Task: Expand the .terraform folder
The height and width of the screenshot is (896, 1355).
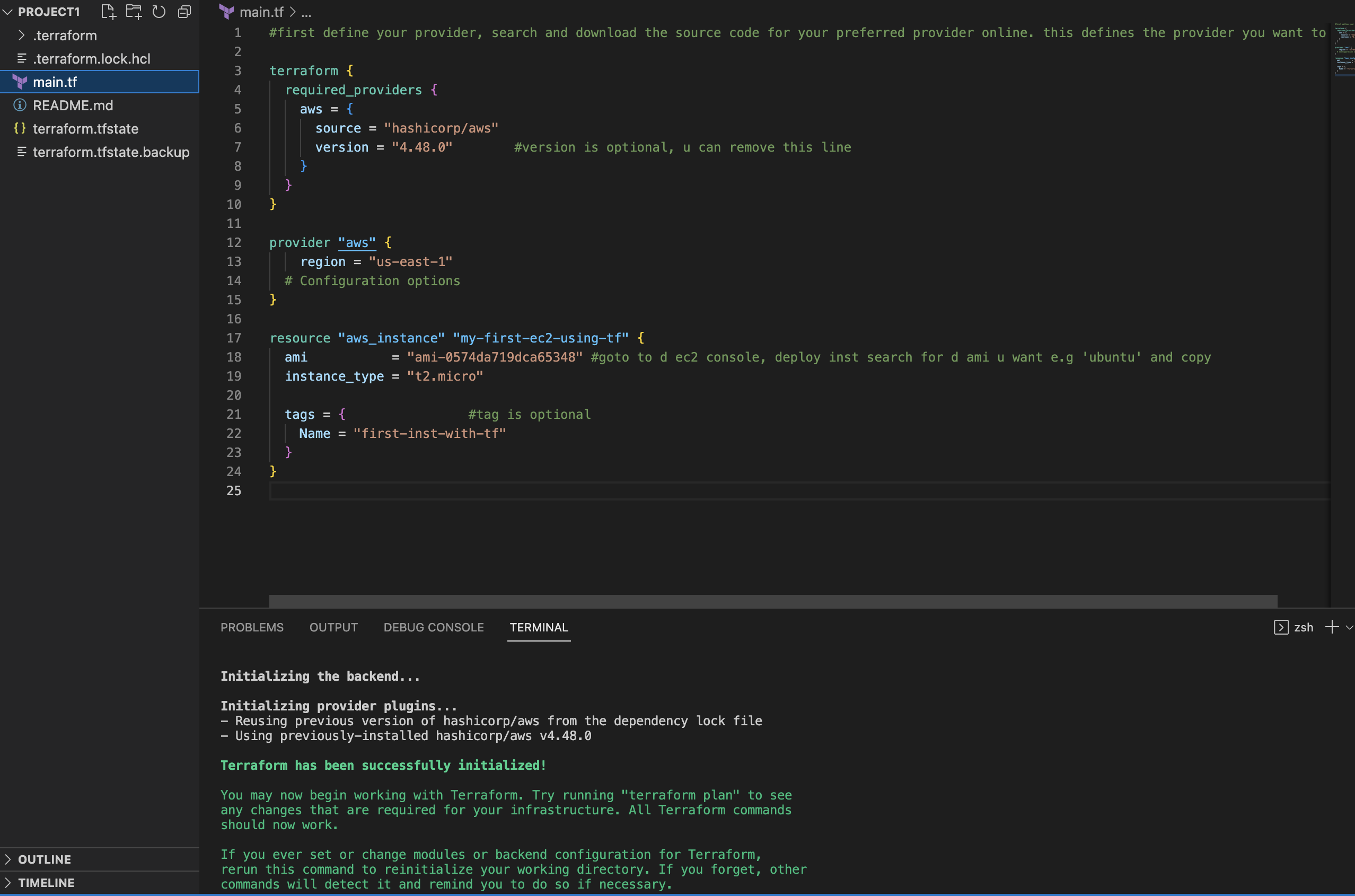Action: tap(21, 36)
